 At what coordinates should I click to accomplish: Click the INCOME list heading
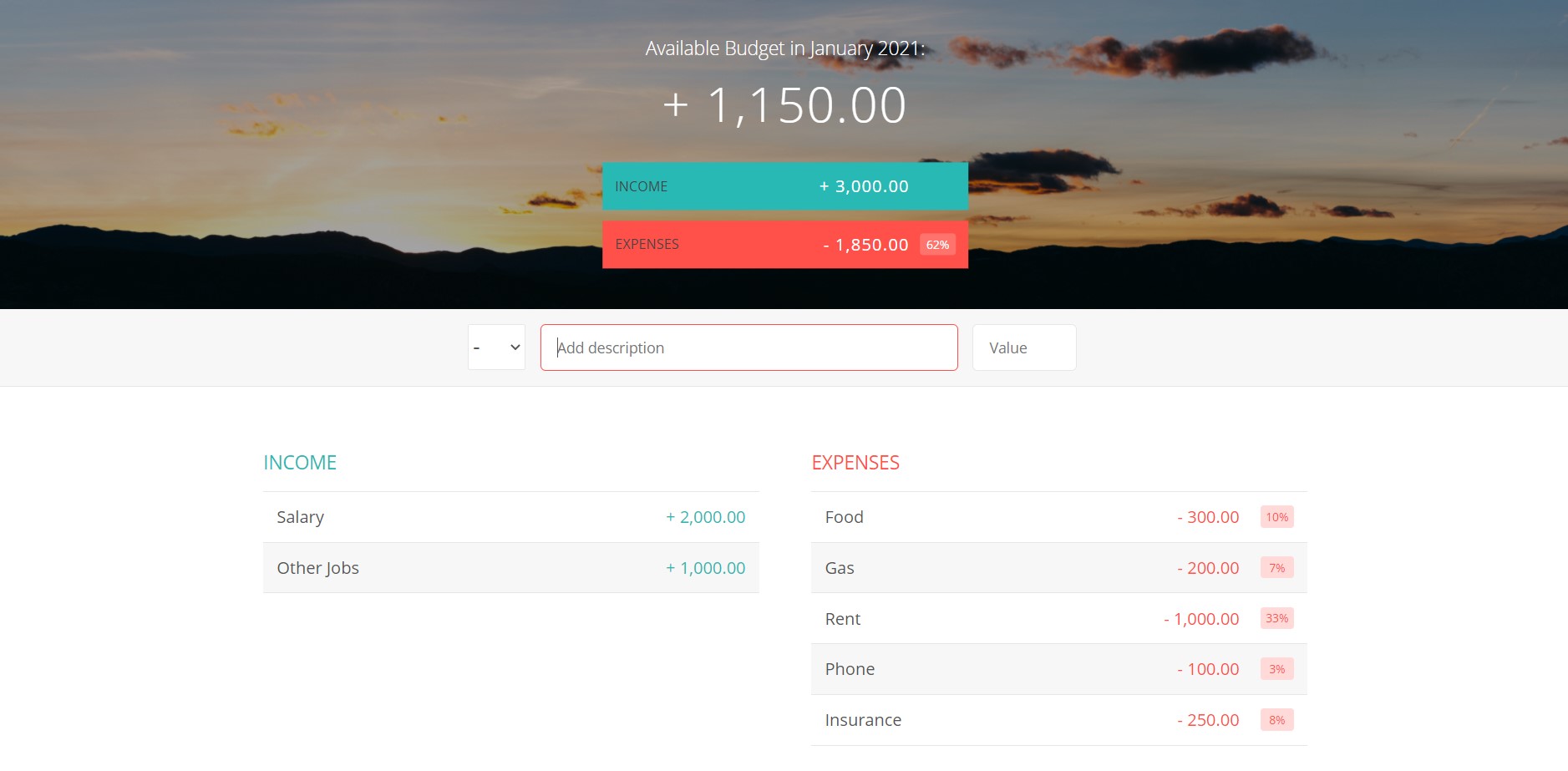click(300, 463)
